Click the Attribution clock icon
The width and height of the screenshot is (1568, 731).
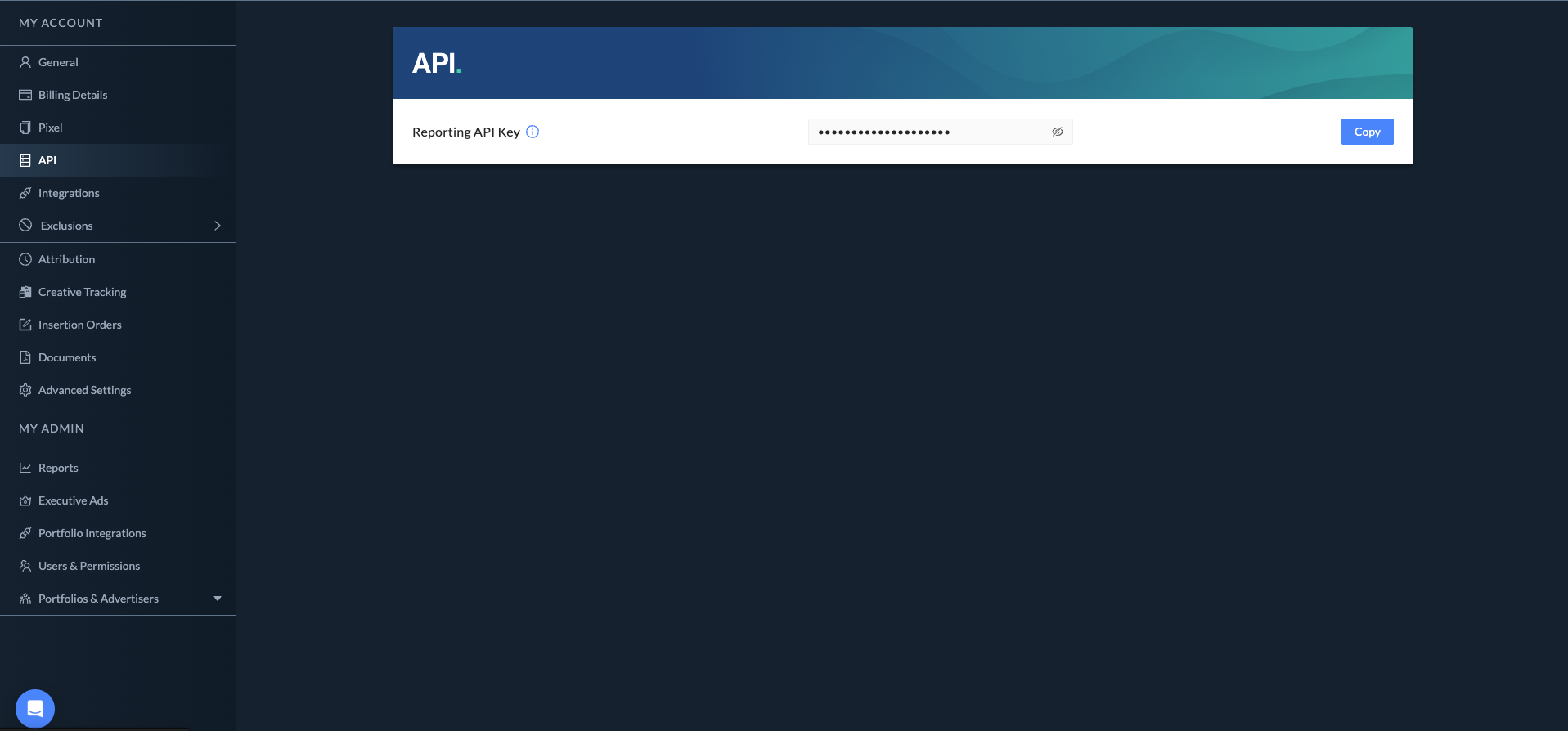[x=25, y=259]
